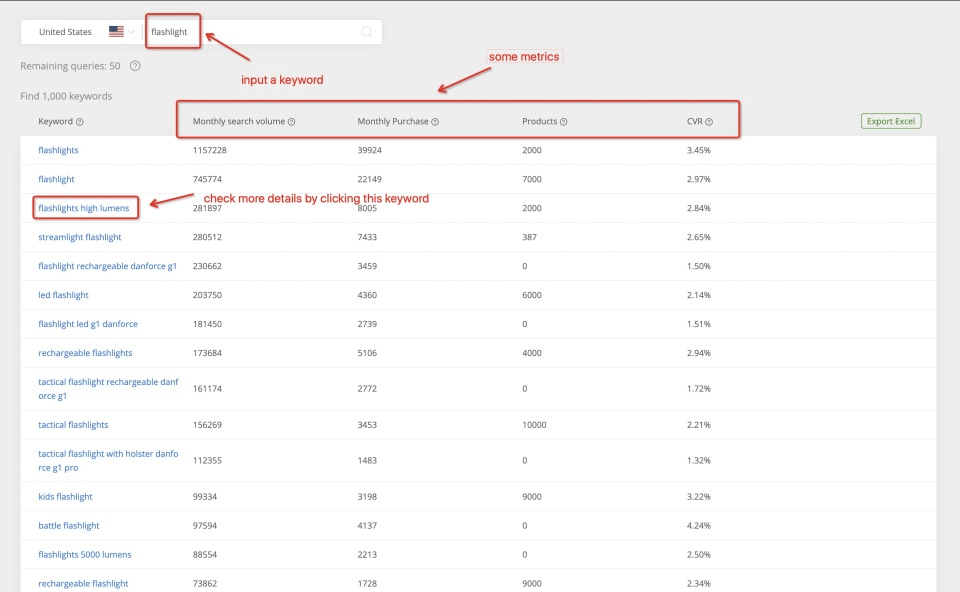Click the flashlight keyword search field
Viewport: 960px width, 592px height.
pos(263,32)
